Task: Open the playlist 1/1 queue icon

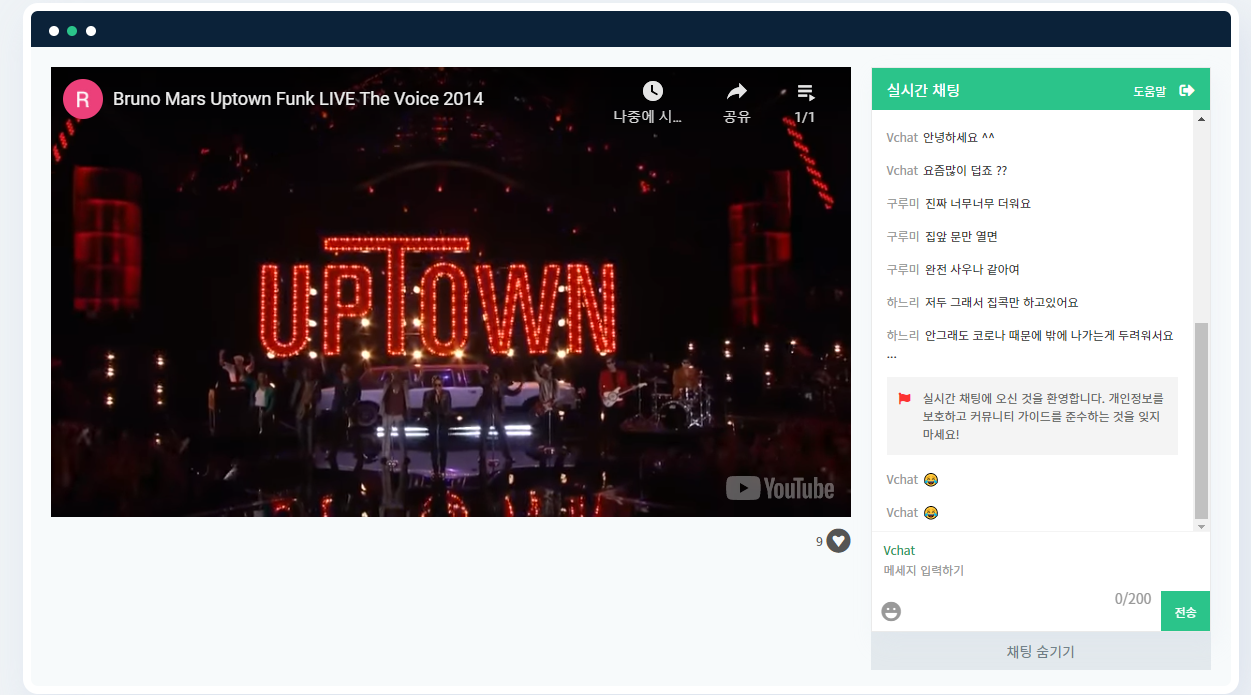Action: click(805, 92)
